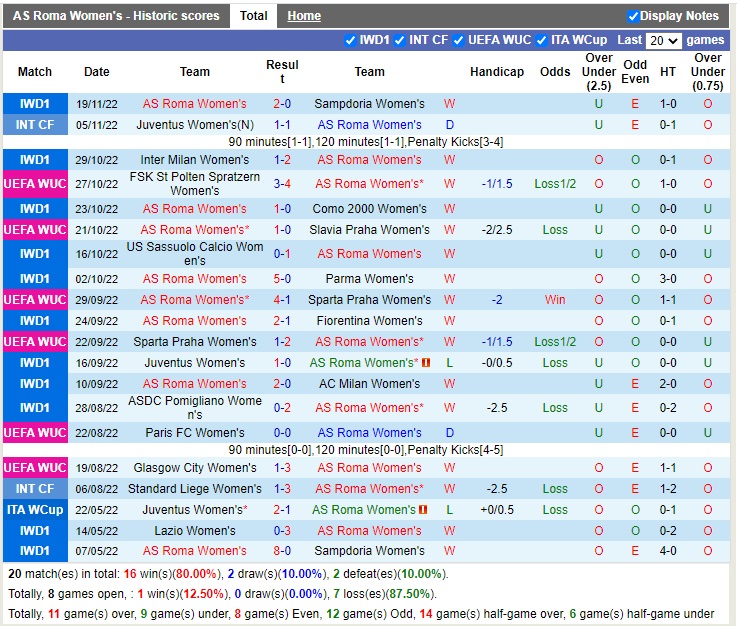This screenshot has height=626, width=737.
Task: Untick the ITA WCup filter checkbox
Action: (x=541, y=40)
